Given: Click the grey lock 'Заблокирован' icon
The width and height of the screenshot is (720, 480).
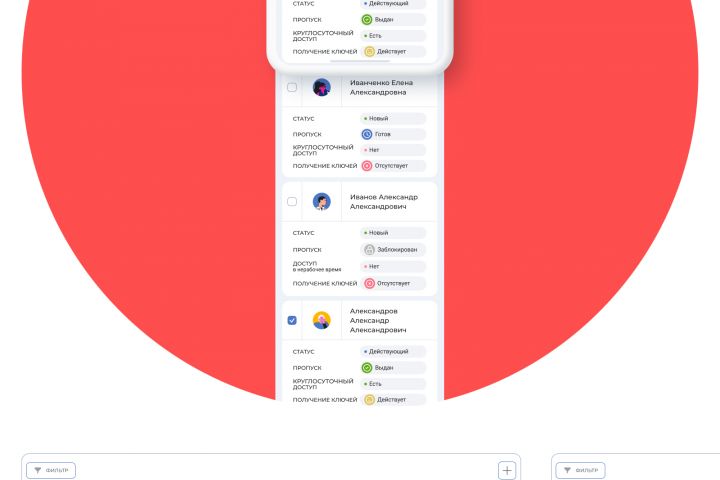Looking at the screenshot, I should tap(369, 249).
